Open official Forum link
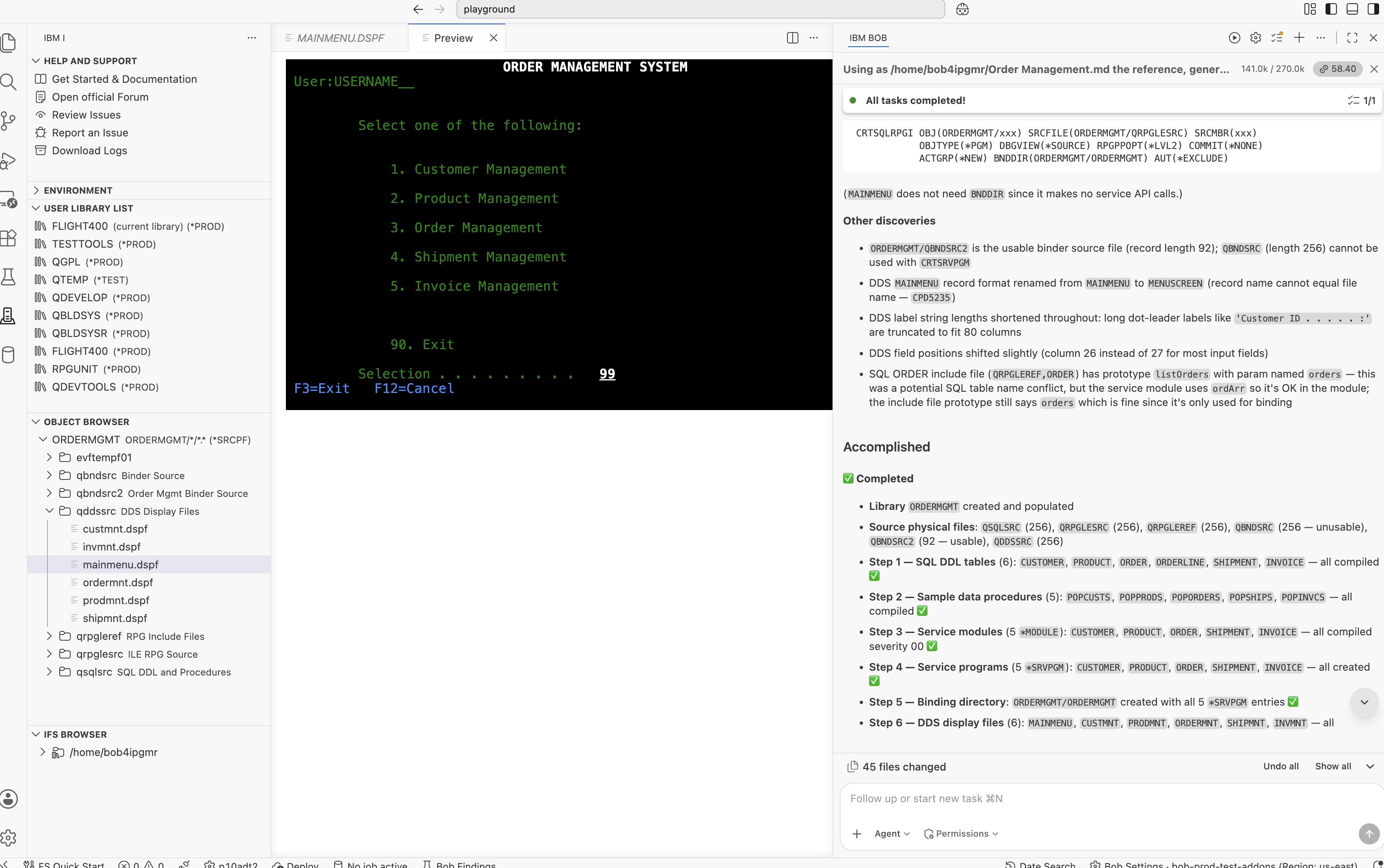Image resolution: width=1384 pixels, height=868 pixels. tap(100, 97)
